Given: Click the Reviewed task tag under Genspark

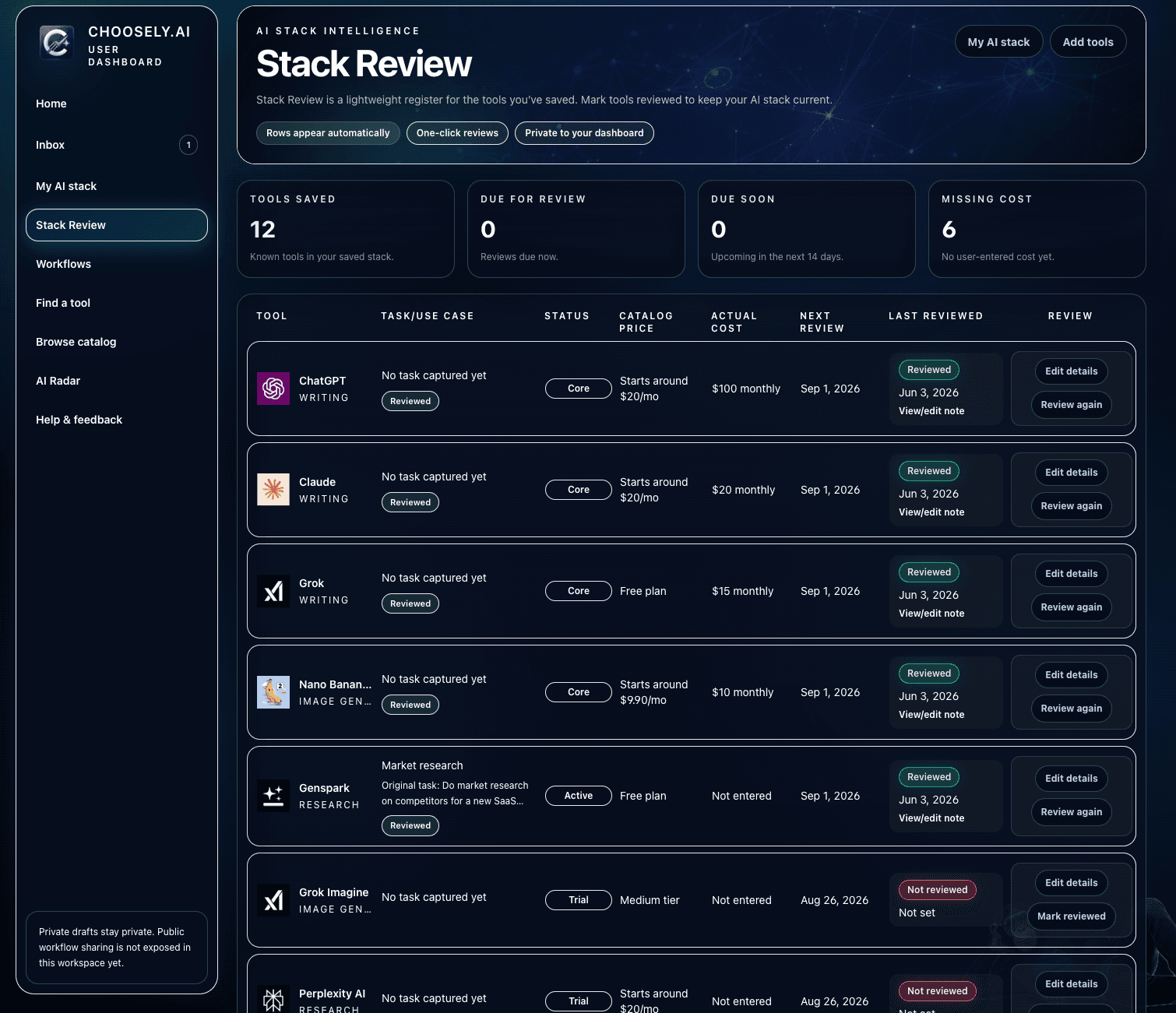Looking at the screenshot, I should pyautogui.click(x=410, y=825).
